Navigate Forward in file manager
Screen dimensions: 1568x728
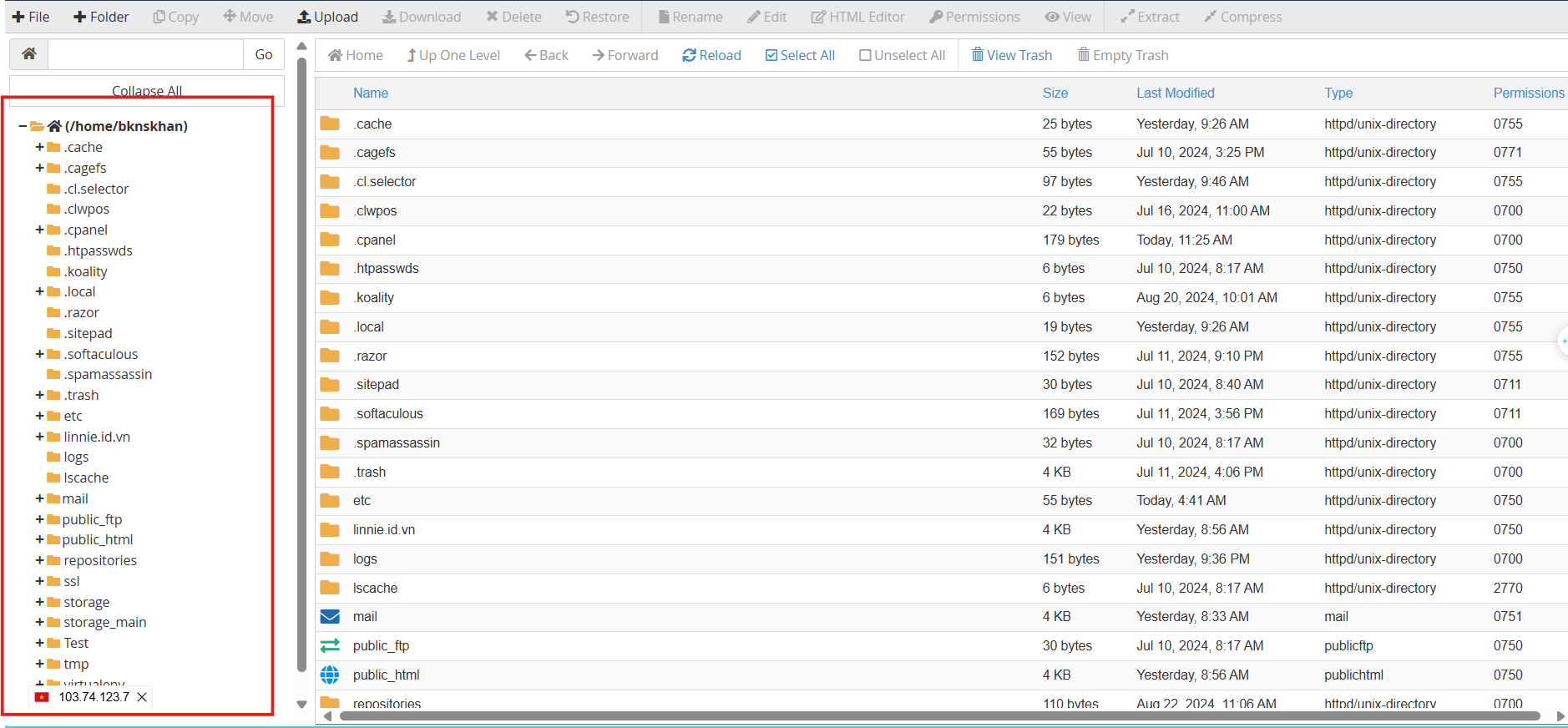point(625,55)
